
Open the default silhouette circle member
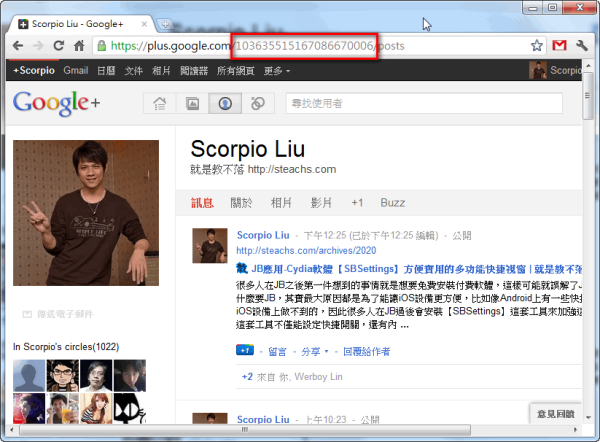coord(29,375)
